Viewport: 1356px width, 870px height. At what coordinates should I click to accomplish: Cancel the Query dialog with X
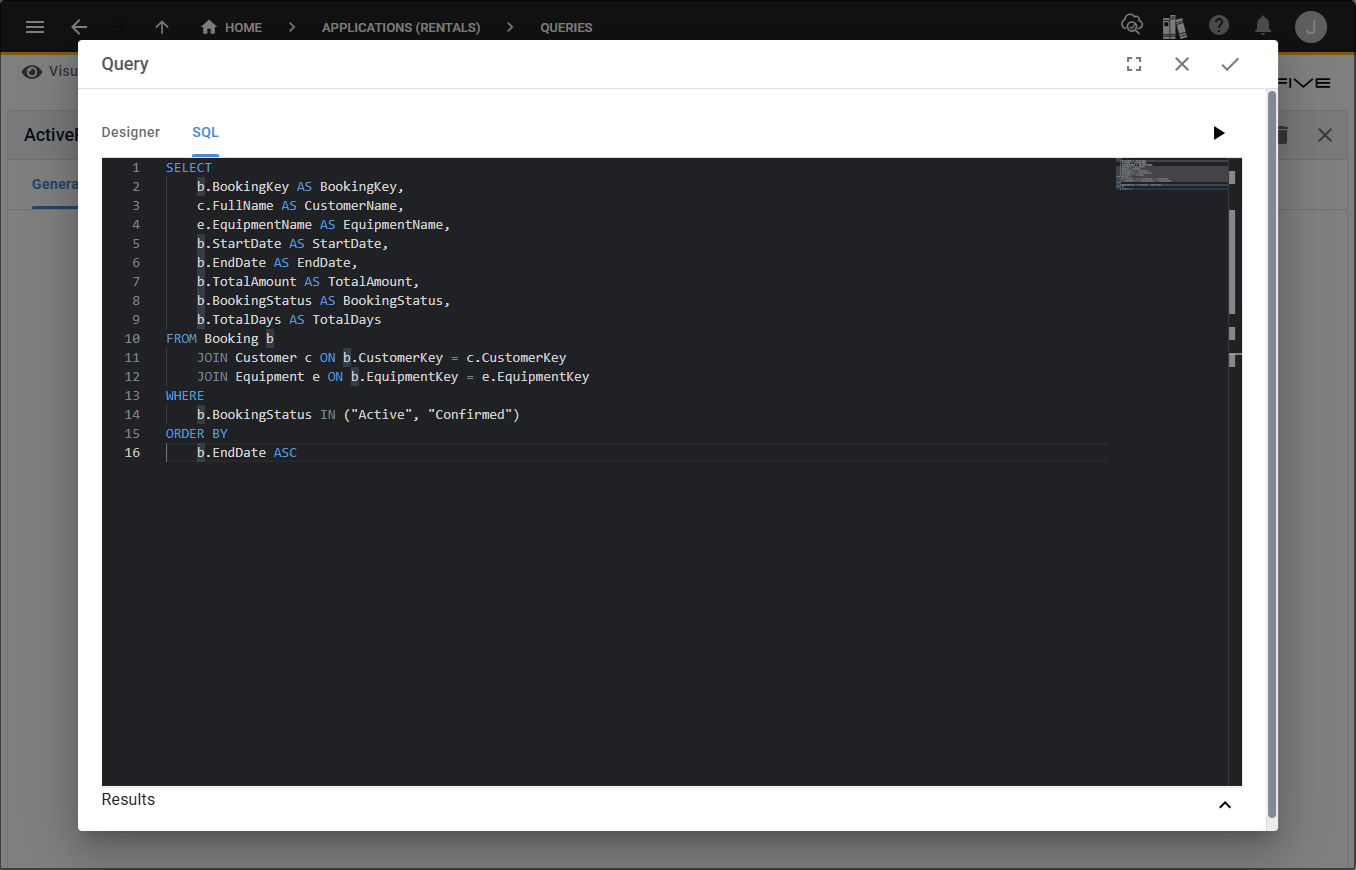click(1182, 64)
